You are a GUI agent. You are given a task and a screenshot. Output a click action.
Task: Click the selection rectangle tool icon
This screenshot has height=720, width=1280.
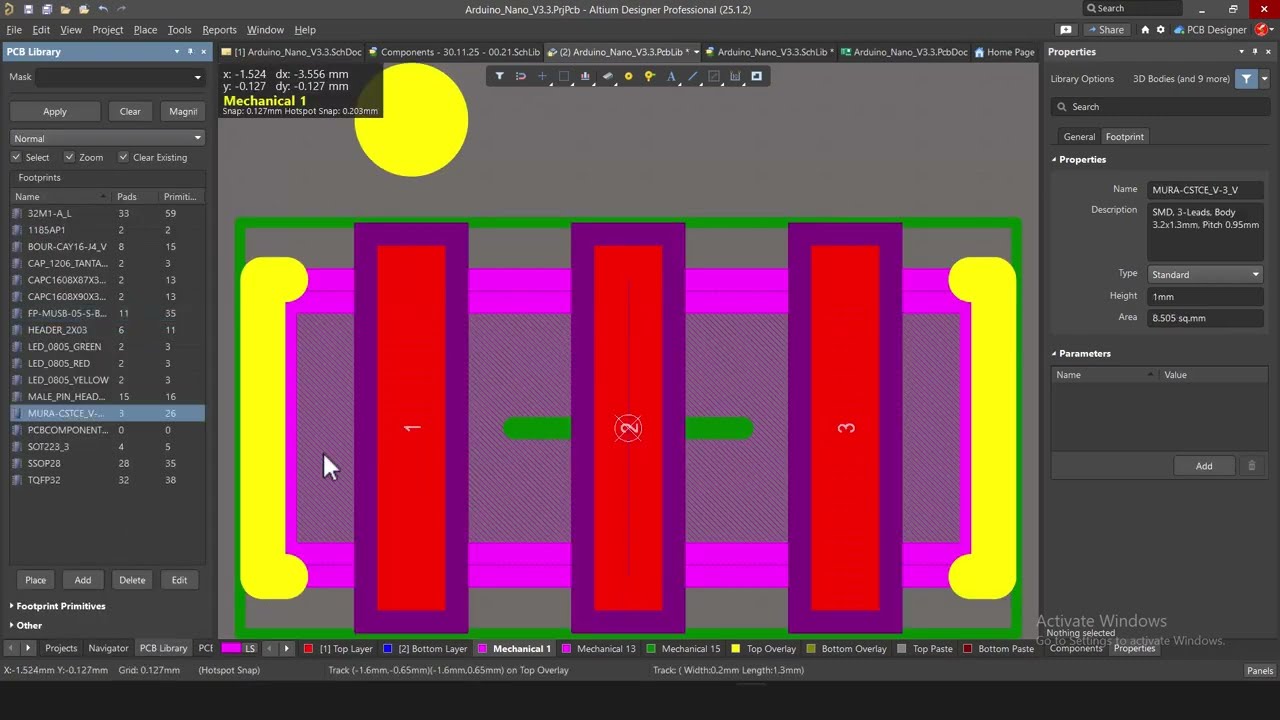564,76
